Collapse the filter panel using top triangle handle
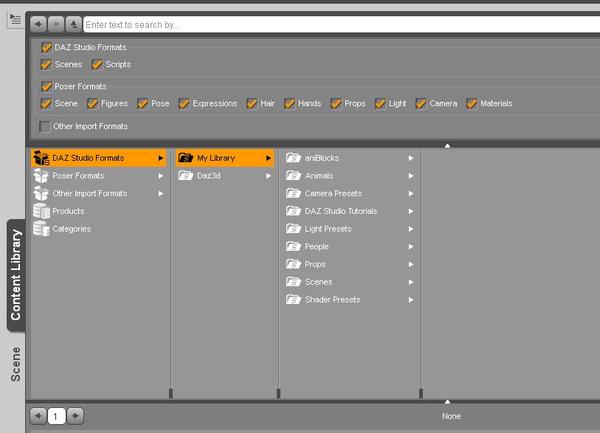Image resolution: width=600 pixels, height=433 pixels. pos(447,146)
